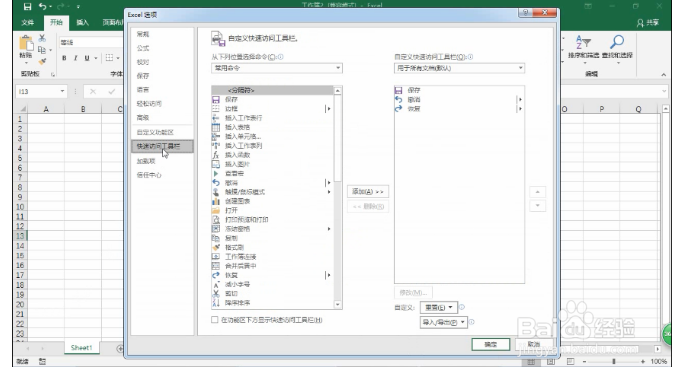Select 创建图表 create chart command
Viewport: 675px width, 373px height.
point(272,202)
